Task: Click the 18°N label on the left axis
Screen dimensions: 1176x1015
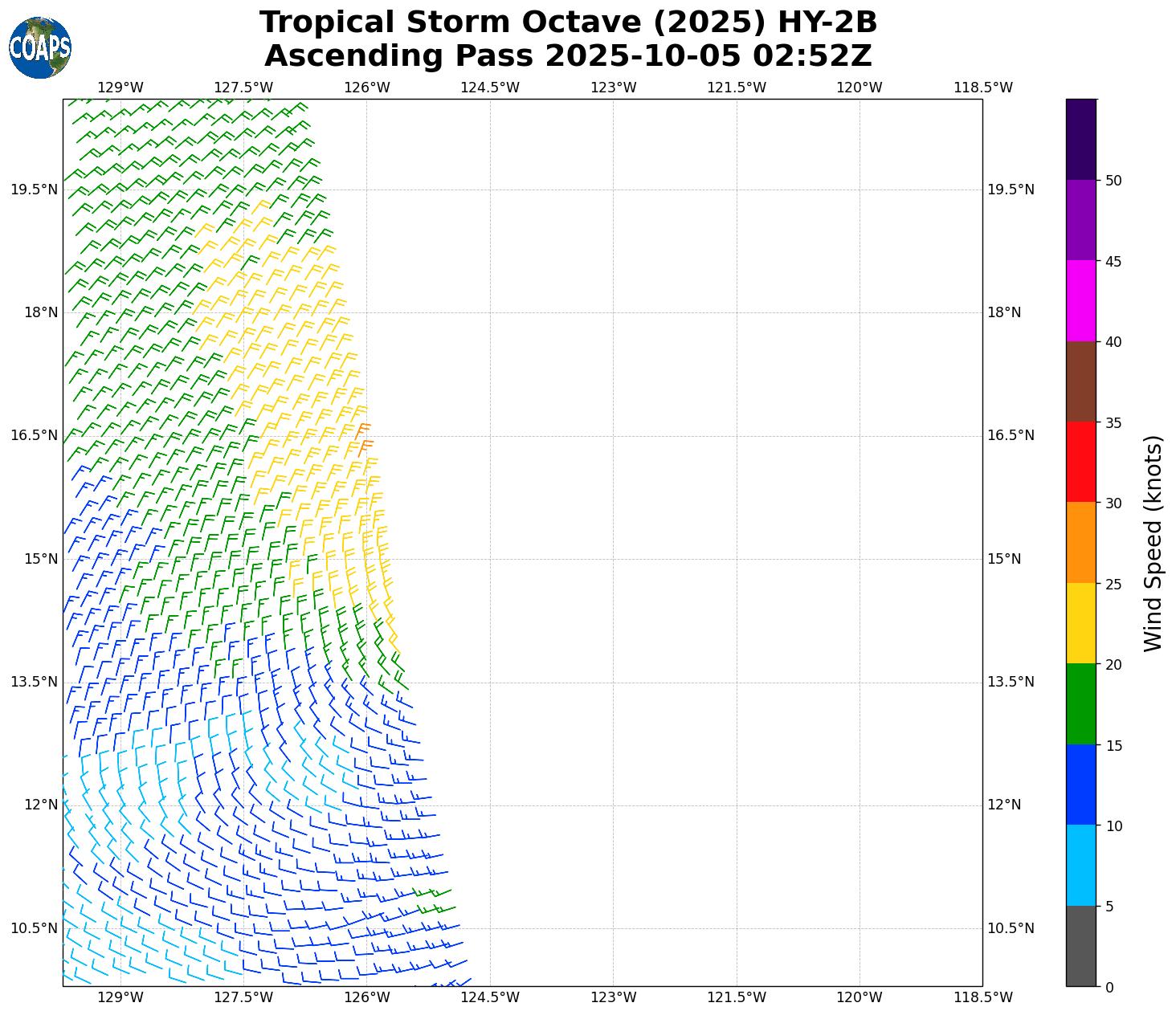Action: point(41,312)
